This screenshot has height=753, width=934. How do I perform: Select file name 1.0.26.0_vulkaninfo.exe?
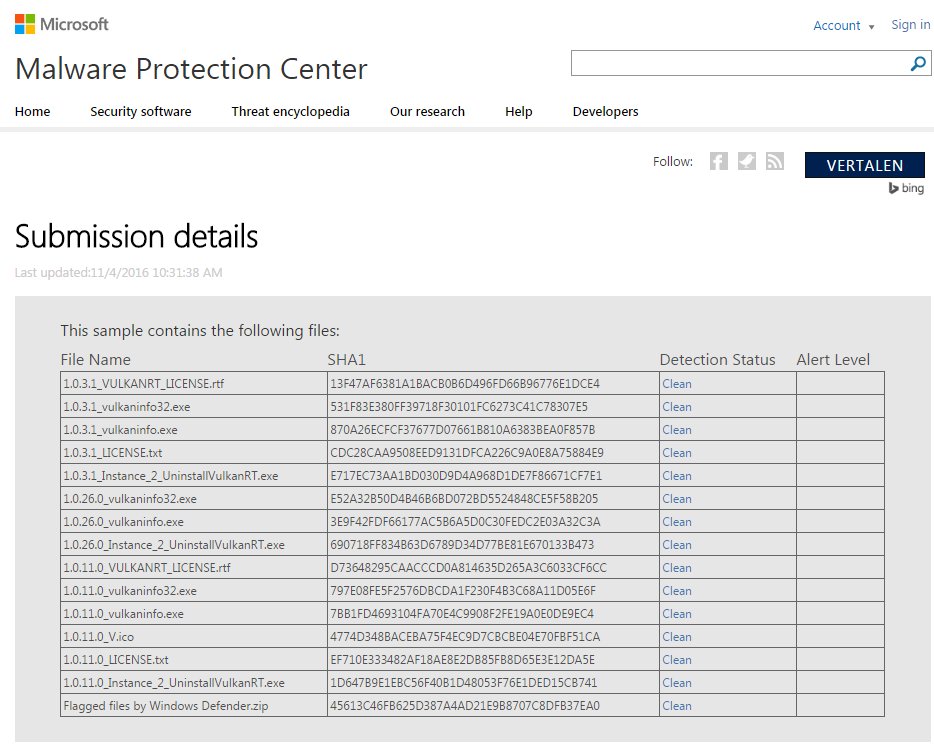[123, 522]
